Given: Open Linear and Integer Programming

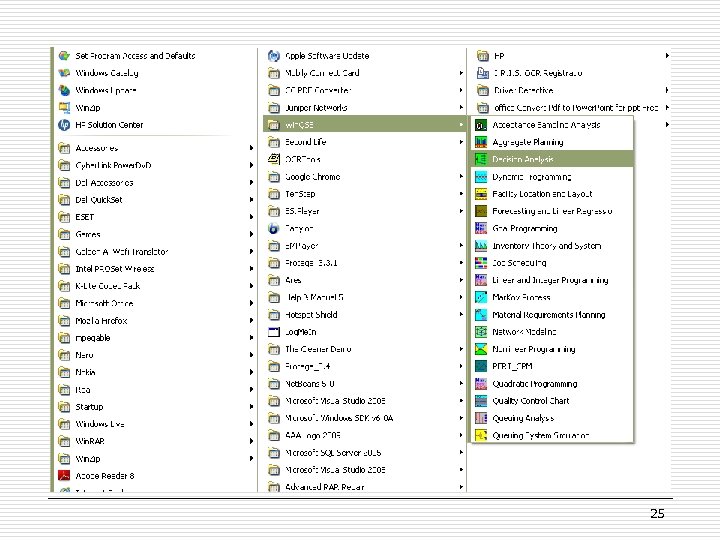Looking at the screenshot, I should point(549,281).
